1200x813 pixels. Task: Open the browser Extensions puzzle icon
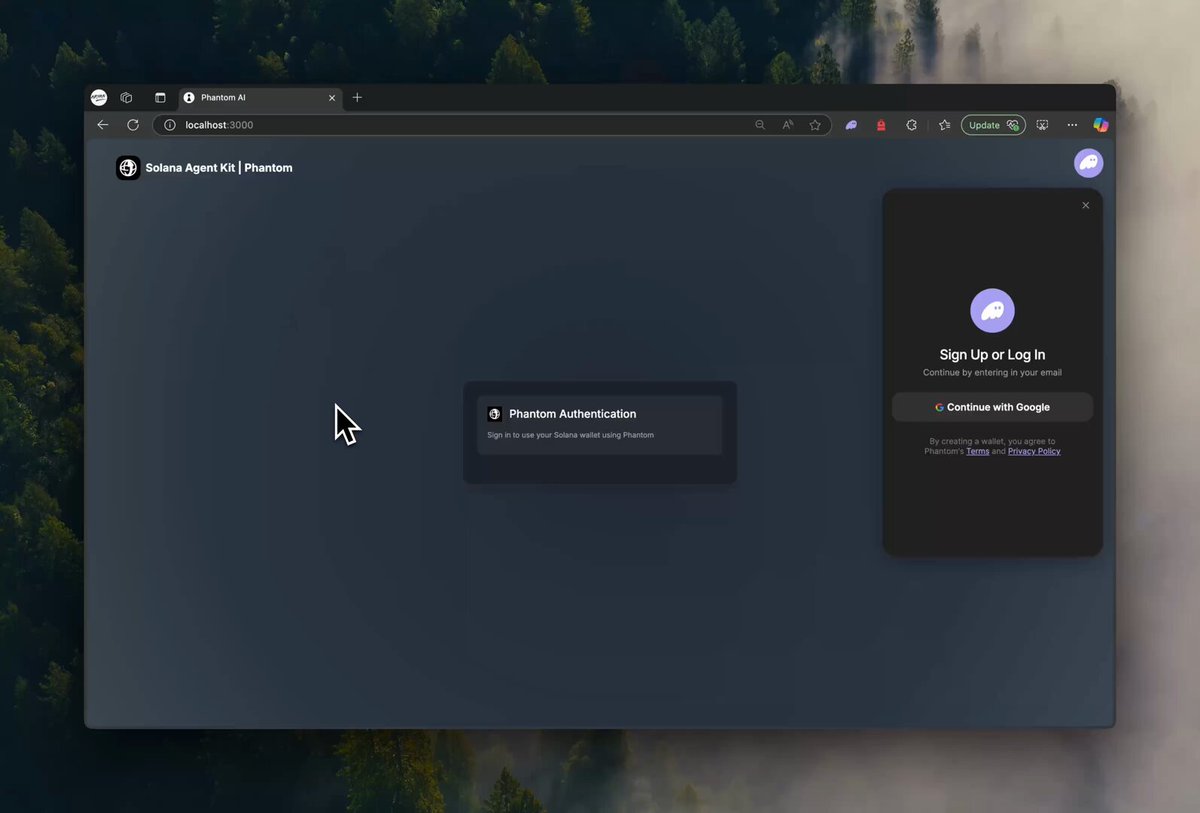[x=911, y=125]
